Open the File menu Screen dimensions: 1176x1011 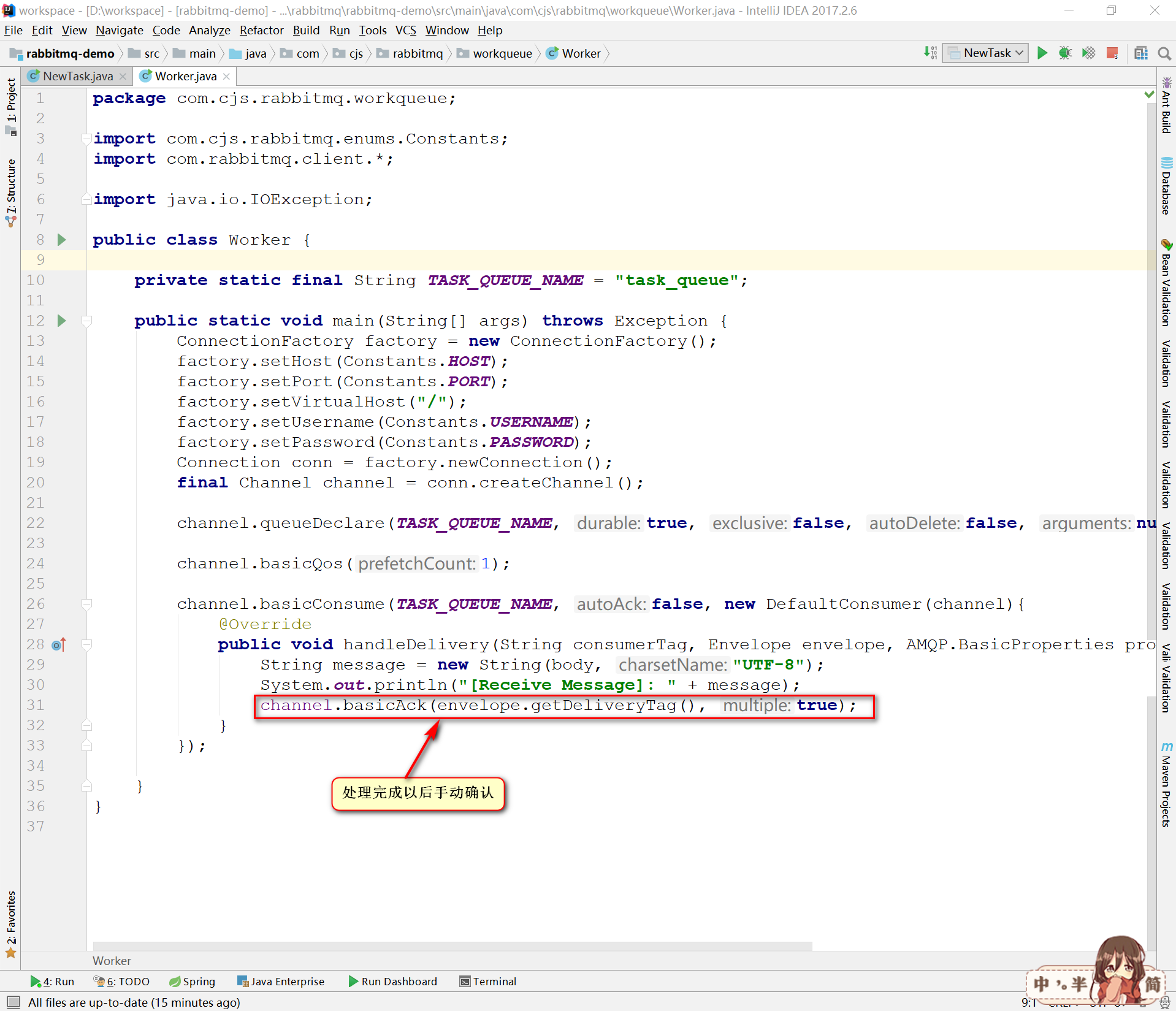(13, 30)
